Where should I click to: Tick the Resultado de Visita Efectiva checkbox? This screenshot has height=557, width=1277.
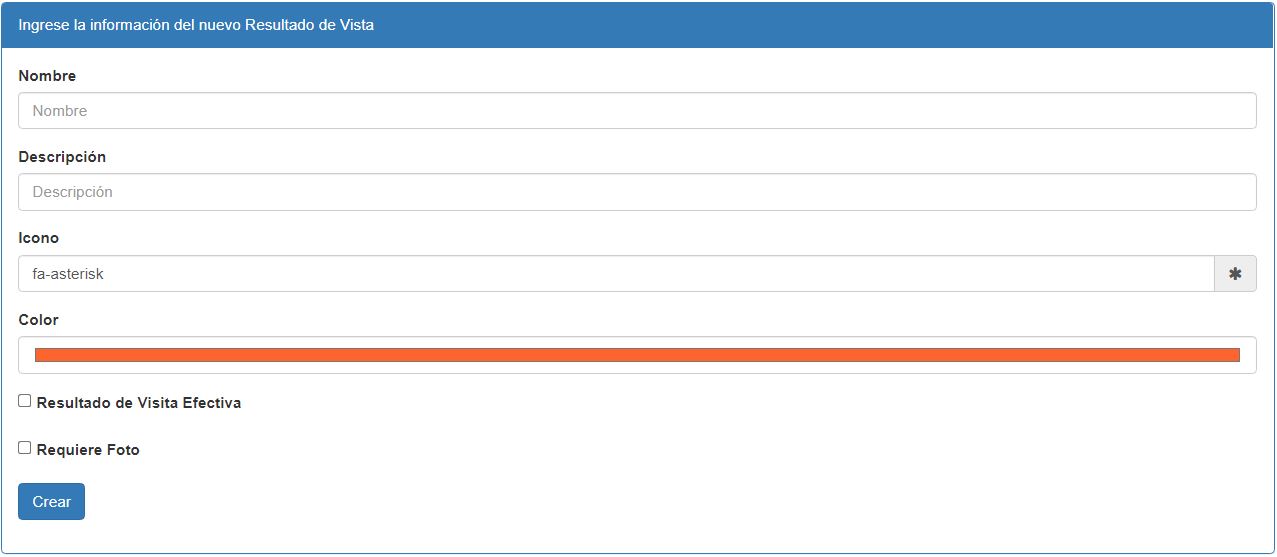pyautogui.click(x=25, y=401)
